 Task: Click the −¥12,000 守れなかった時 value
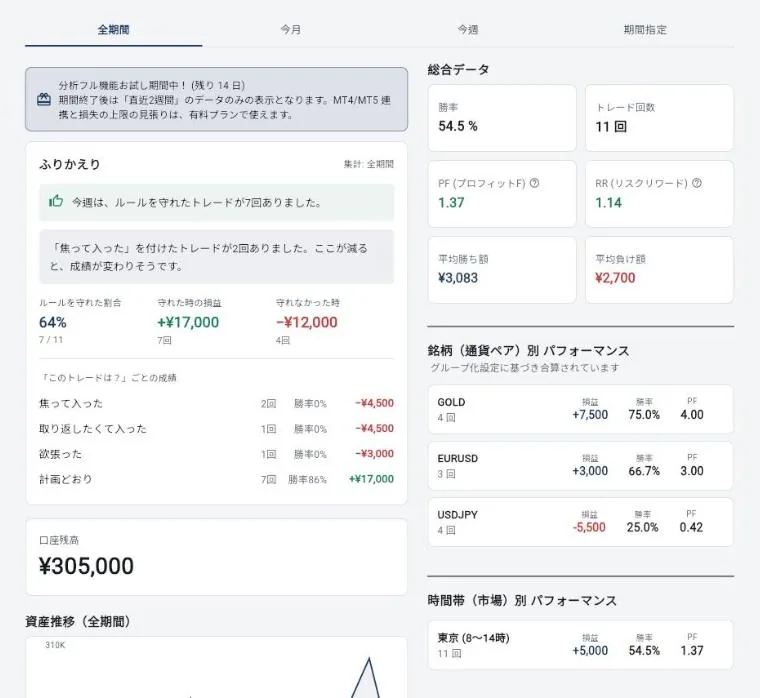(x=307, y=322)
